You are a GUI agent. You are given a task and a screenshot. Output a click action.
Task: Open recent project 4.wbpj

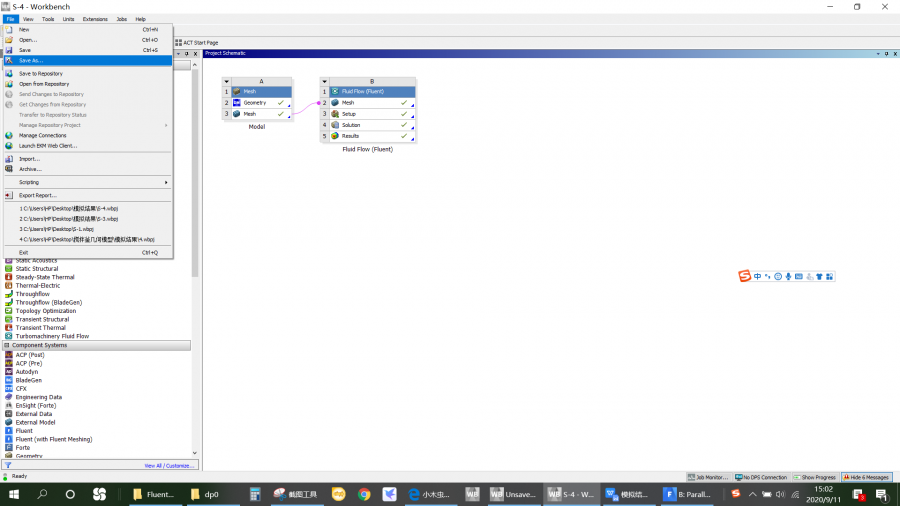(88, 240)
